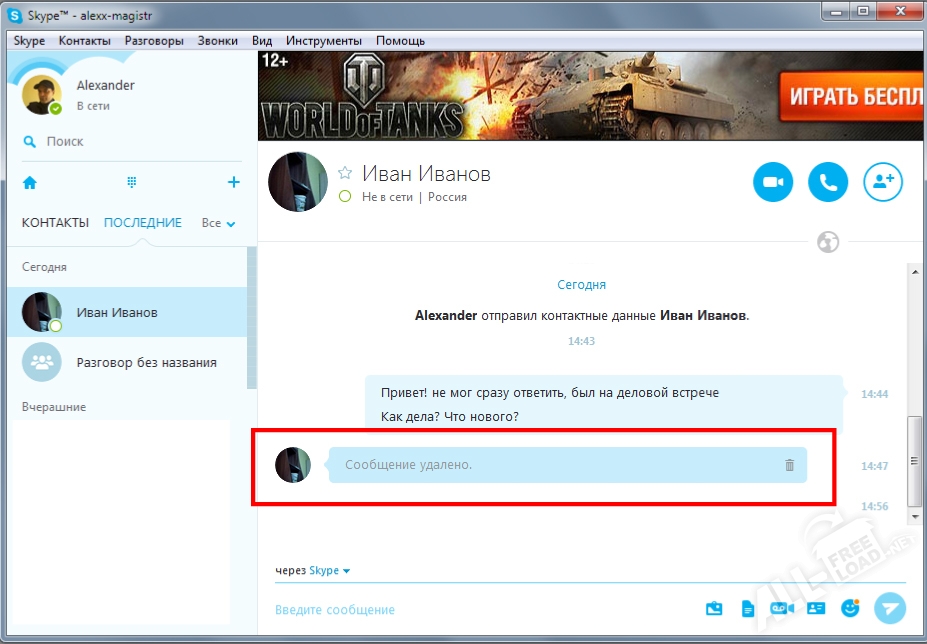Click the send file document icon
This screenshot has height=644, width=927.
(x=747, y=608)
